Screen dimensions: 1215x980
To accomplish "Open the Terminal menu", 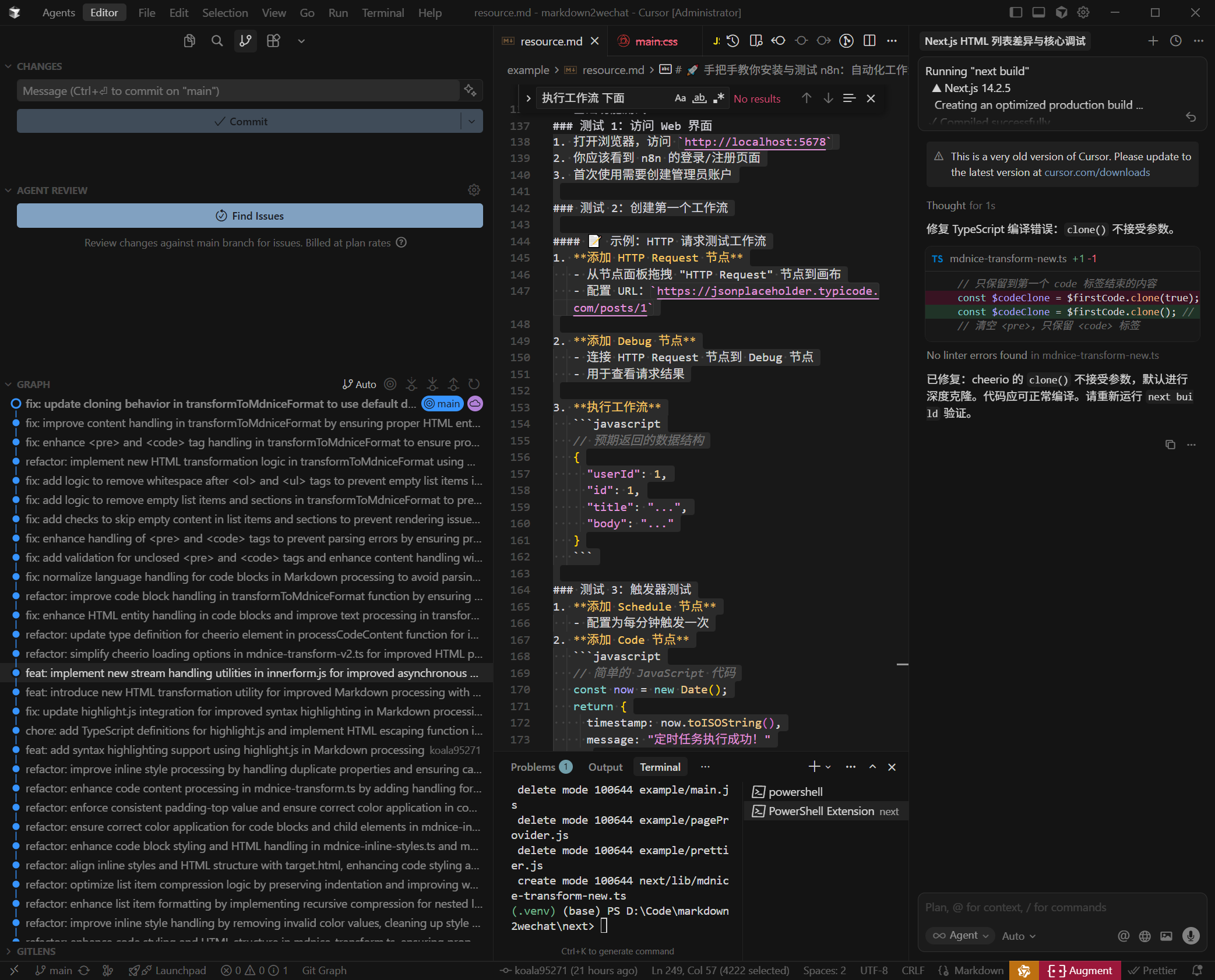I will (x=382, y=13).
